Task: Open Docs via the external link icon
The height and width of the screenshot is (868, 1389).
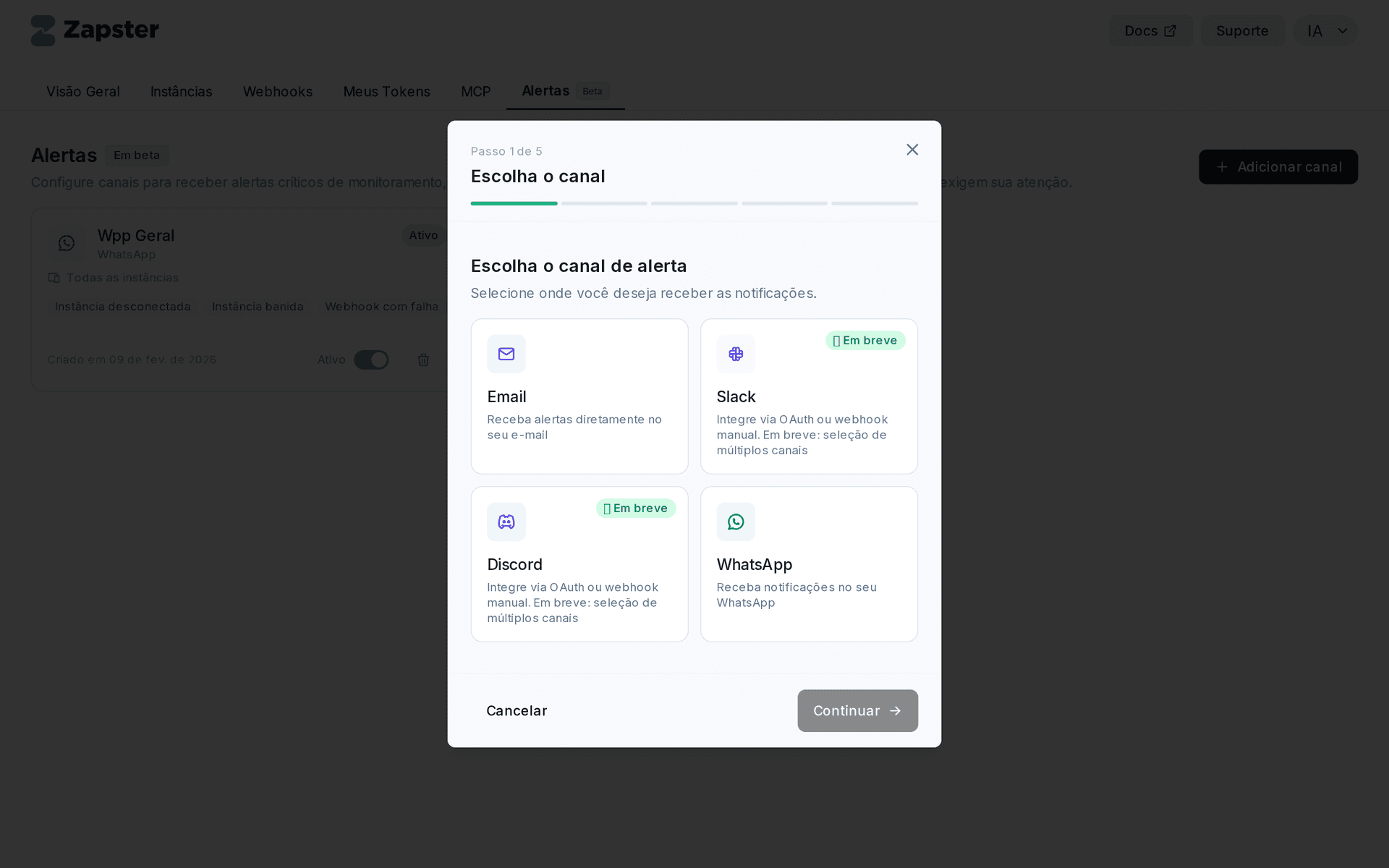Action: 1171,30
